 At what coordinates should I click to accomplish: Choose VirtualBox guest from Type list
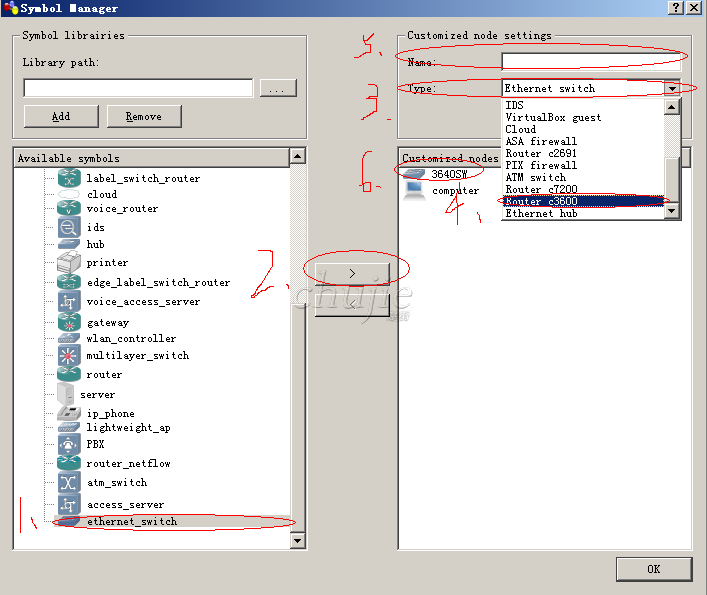583,117
